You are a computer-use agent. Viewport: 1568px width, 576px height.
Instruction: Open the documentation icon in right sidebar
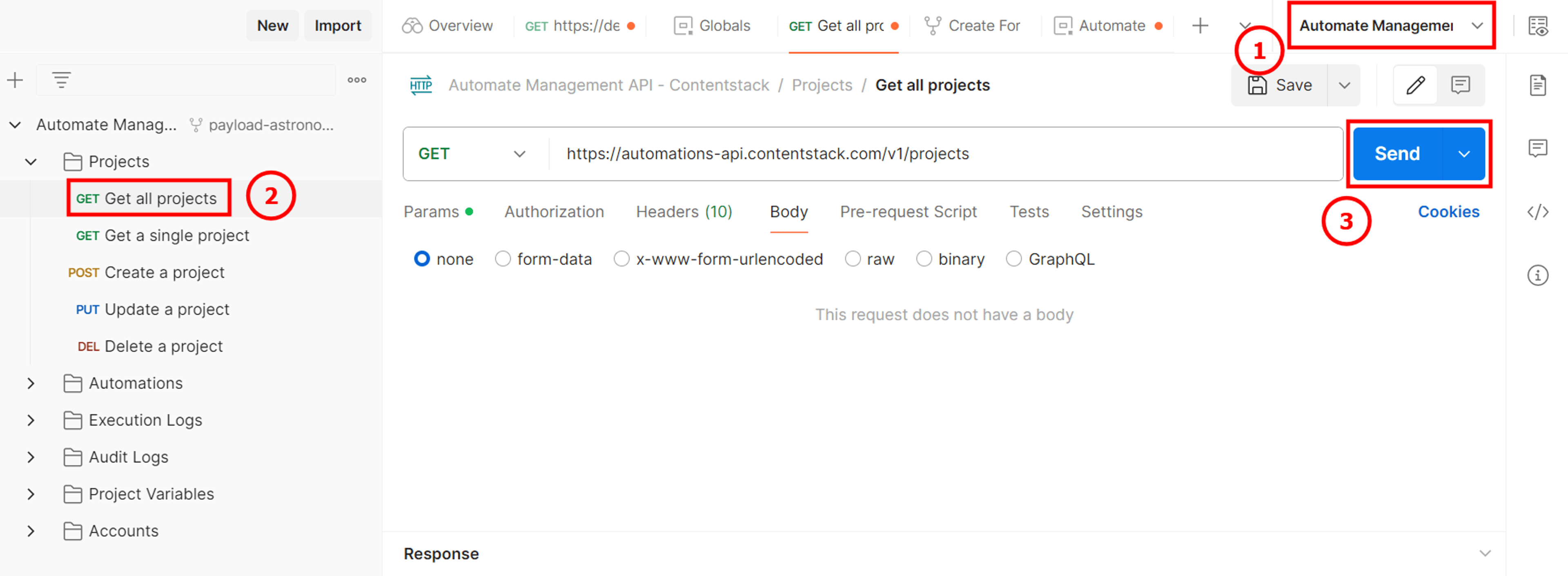(x=1537, y=85)
